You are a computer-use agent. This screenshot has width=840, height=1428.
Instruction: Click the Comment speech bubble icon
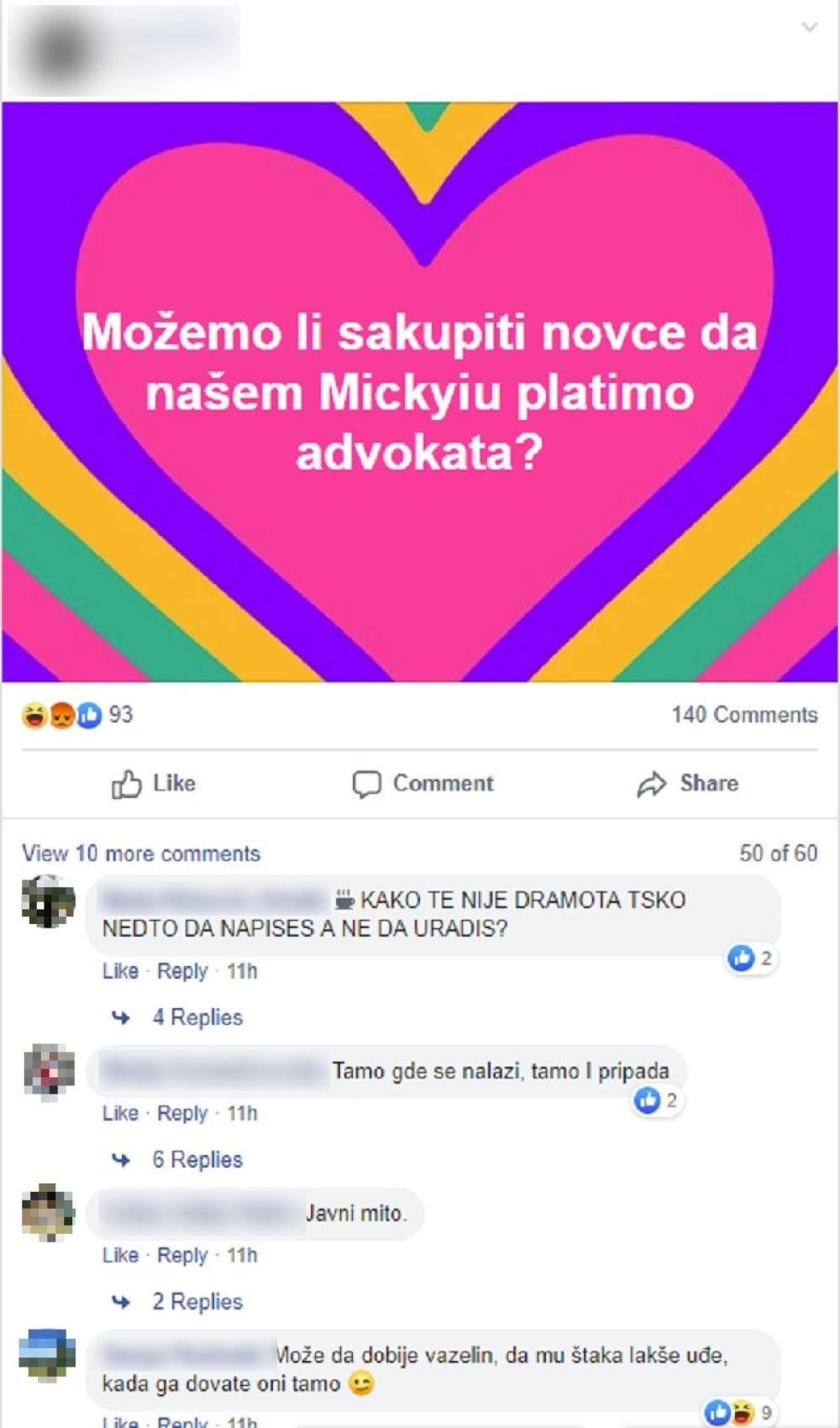[x=366, y=784]
